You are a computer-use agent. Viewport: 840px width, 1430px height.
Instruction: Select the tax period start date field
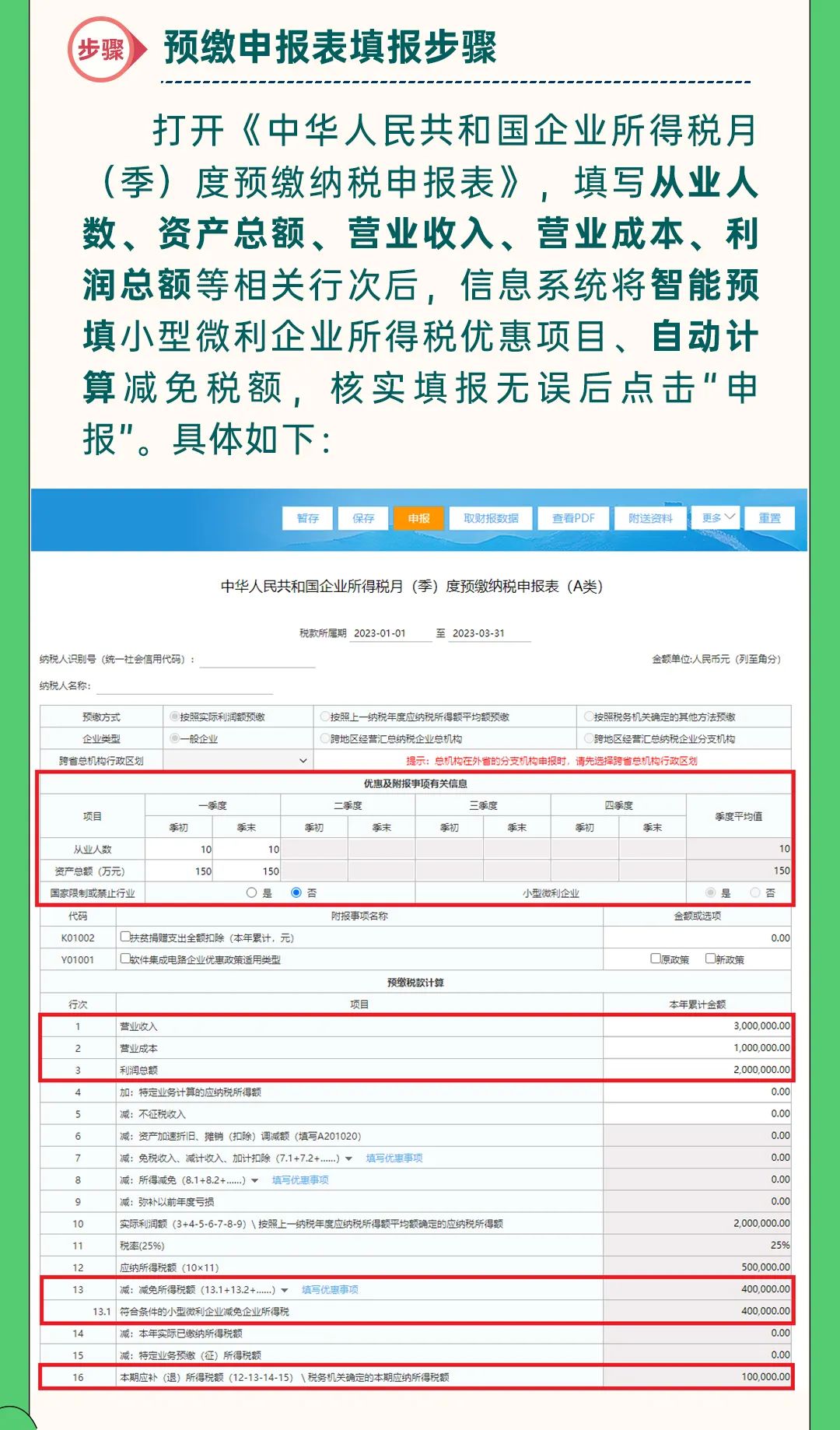390,633
